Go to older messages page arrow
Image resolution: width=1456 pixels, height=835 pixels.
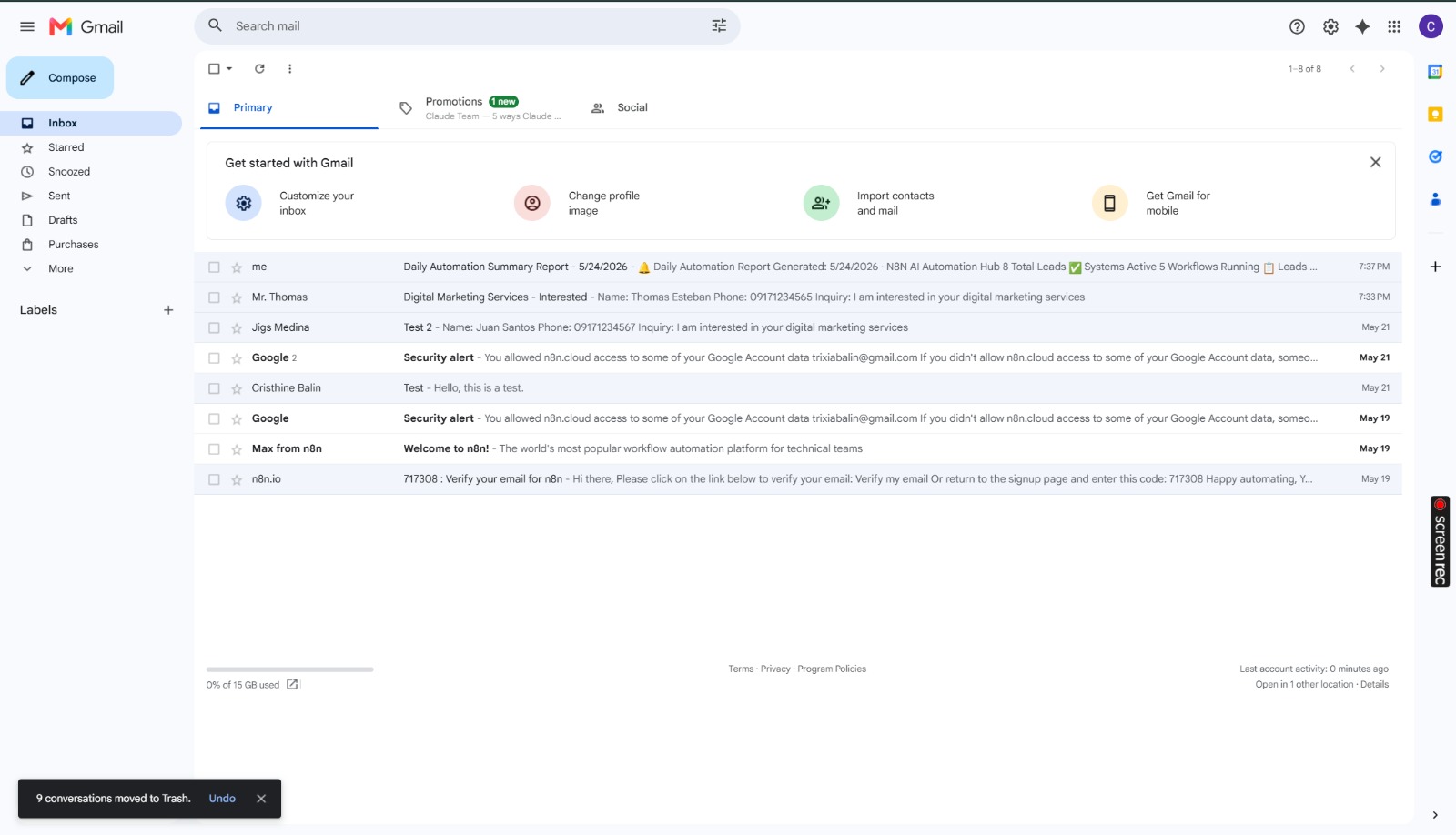tap(1382, 68)
